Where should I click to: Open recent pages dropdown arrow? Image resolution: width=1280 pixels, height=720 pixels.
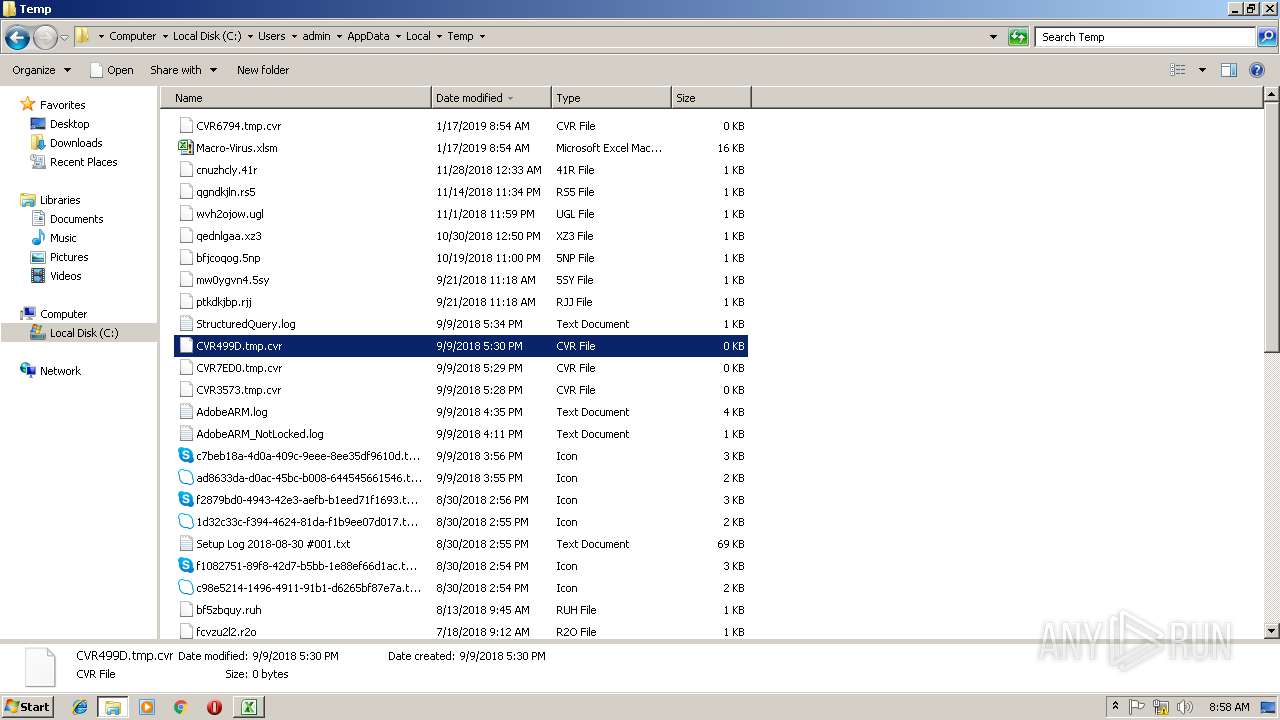click(65, 38)
